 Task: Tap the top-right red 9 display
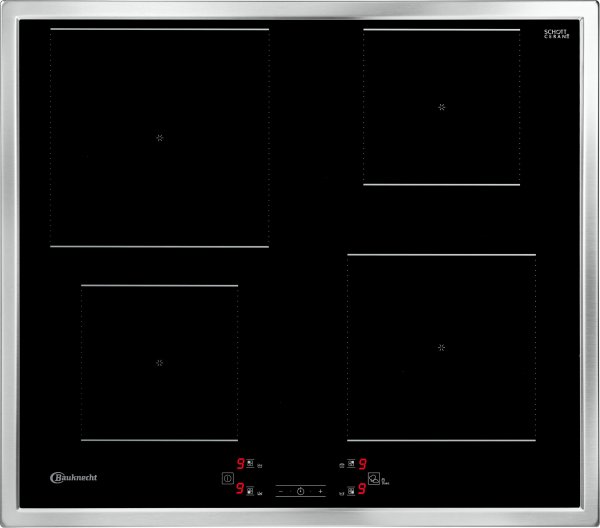click(362, 464)
